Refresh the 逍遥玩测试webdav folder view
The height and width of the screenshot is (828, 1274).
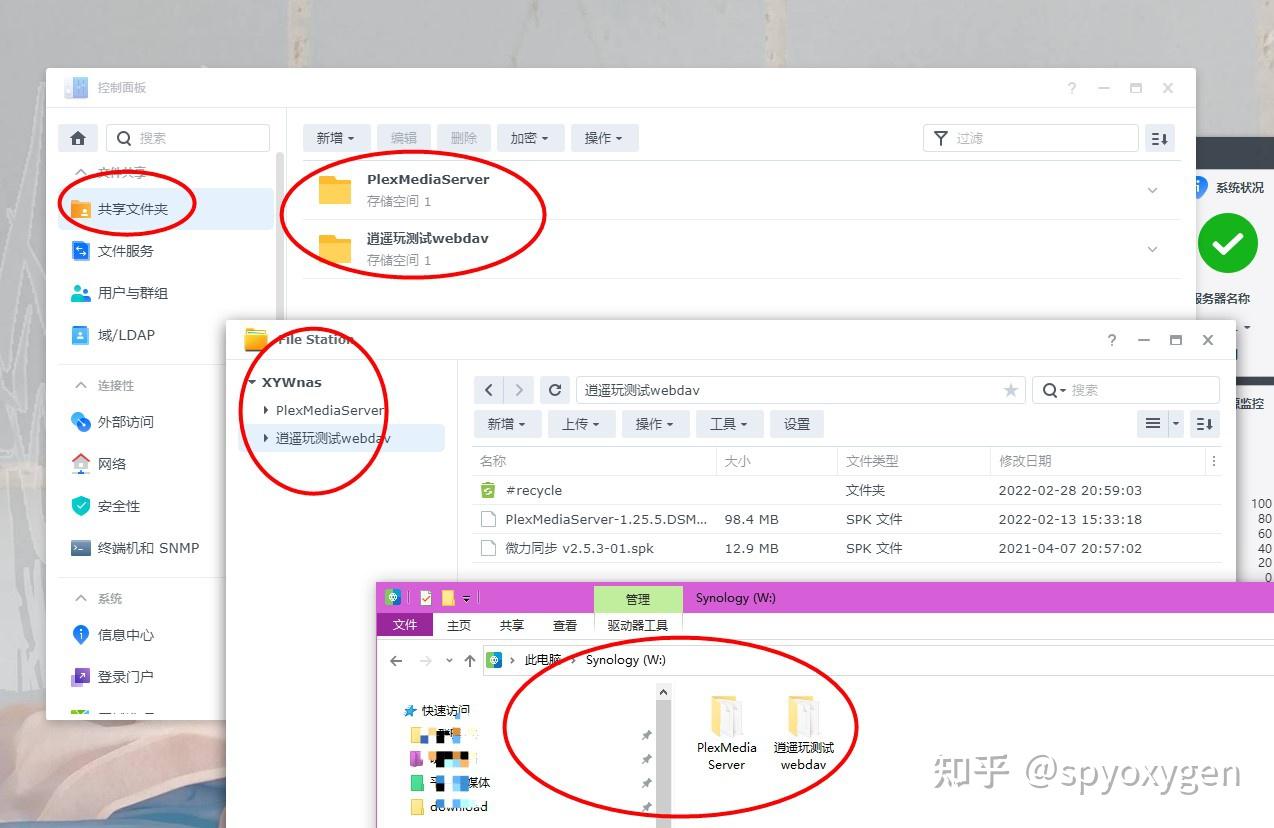pos(554,390)
